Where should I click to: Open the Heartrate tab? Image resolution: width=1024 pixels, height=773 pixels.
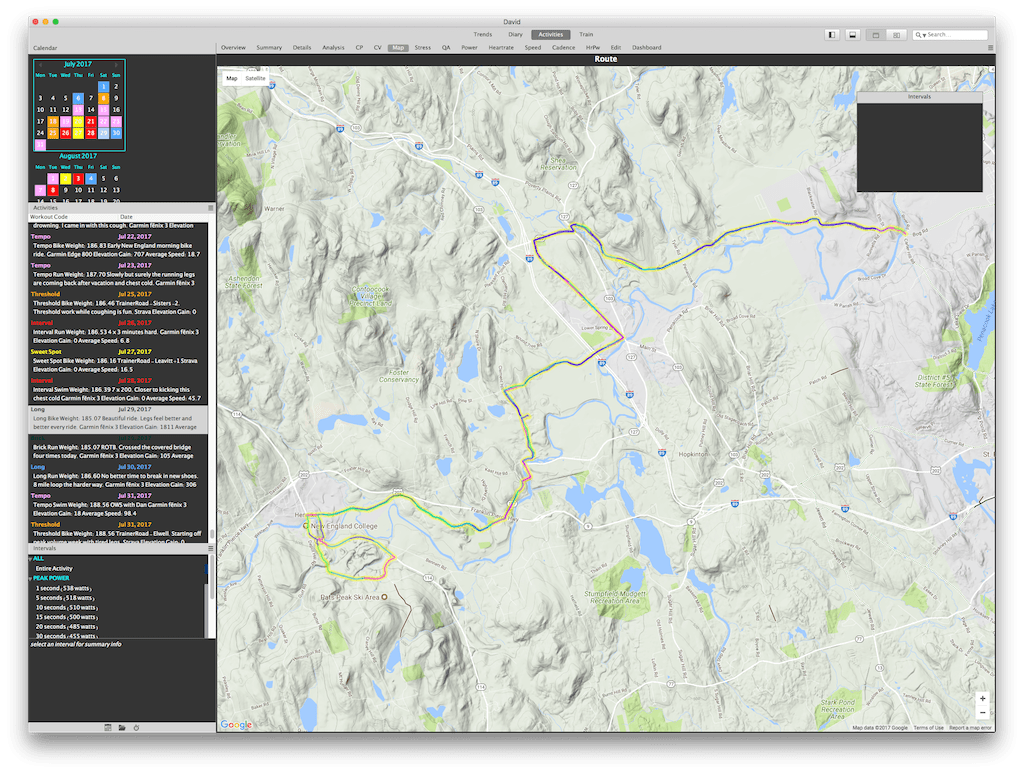pos(501,48)
